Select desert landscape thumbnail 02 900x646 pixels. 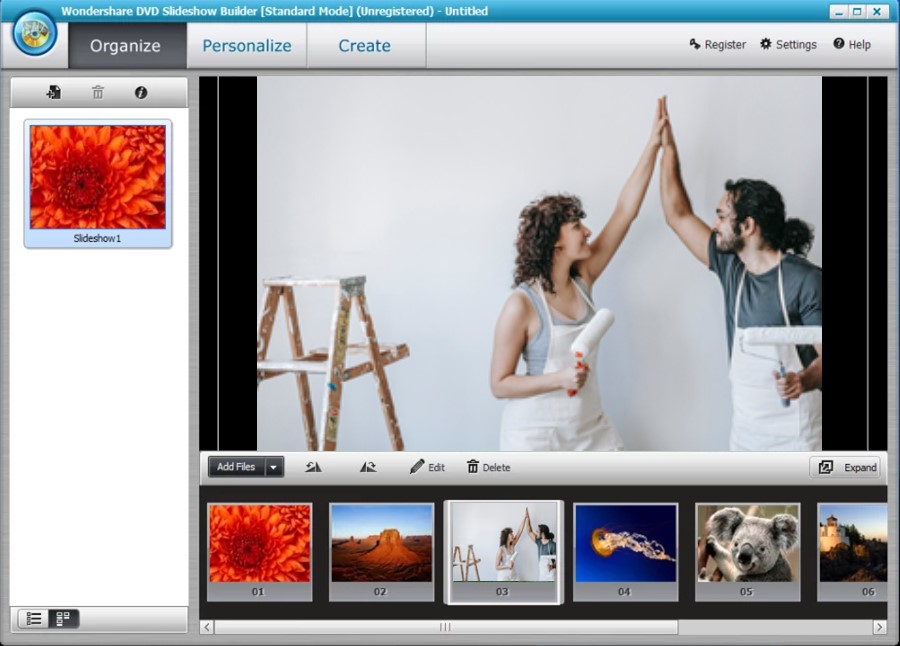(x=382, y=552)
